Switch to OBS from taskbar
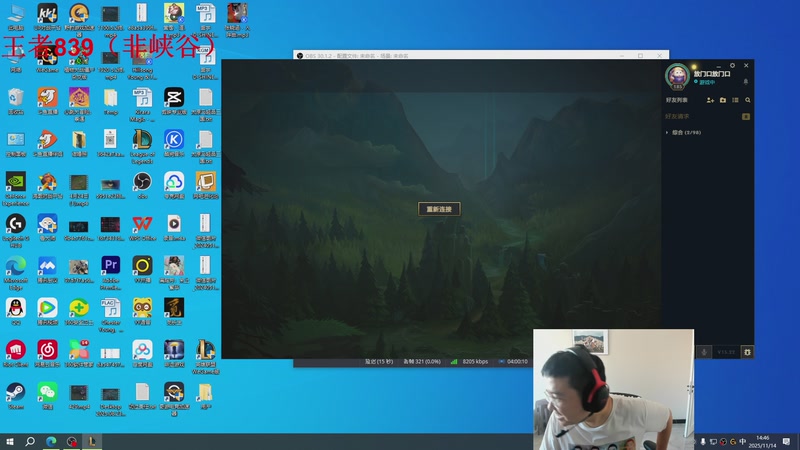The width and height of the screenshot is (800, 450). point(71,441)
